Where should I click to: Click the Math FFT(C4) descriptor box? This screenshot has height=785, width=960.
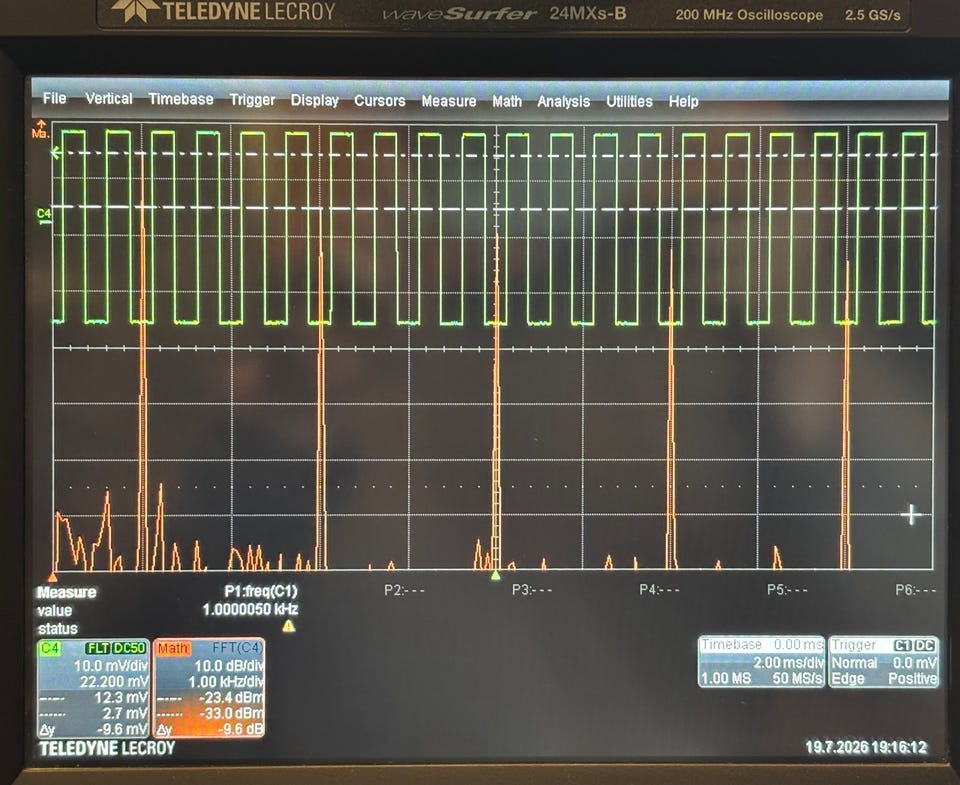(x=209, y=688)
